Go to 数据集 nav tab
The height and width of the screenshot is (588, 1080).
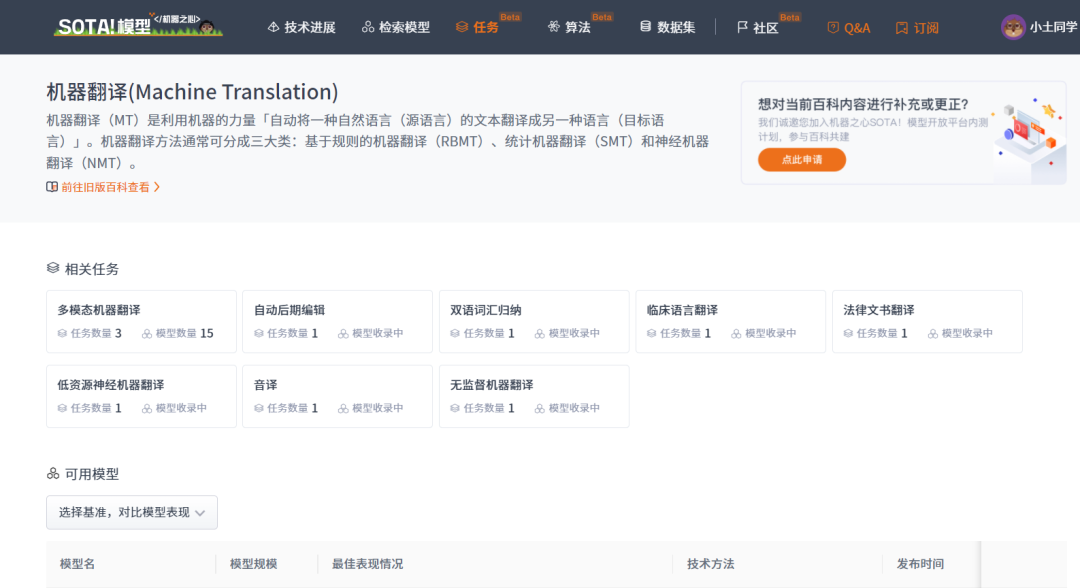[667, 27]
